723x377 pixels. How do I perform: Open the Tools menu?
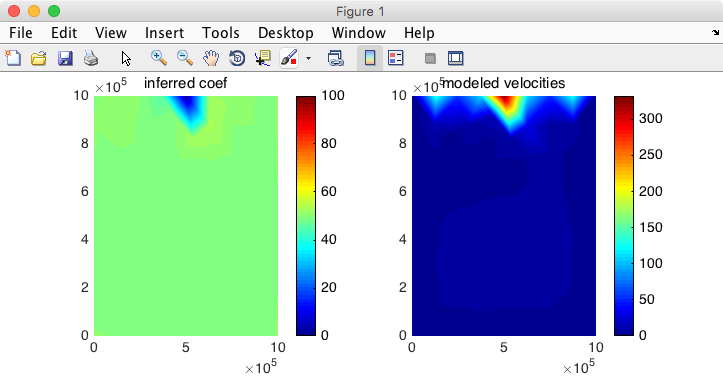point(220,33)
